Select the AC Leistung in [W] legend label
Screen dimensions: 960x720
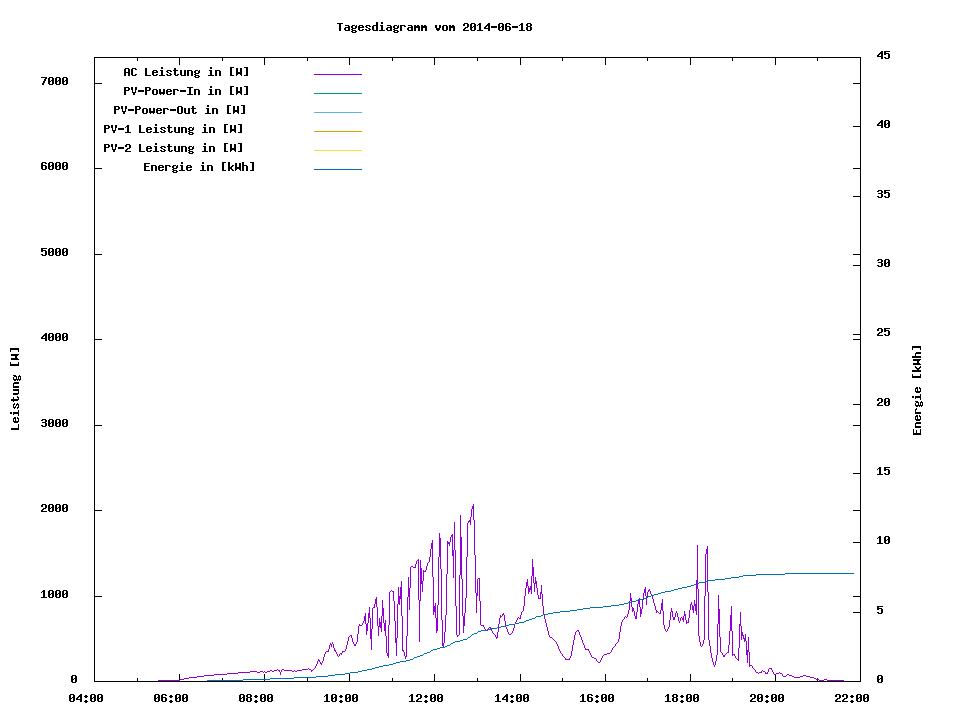(186, 72)
